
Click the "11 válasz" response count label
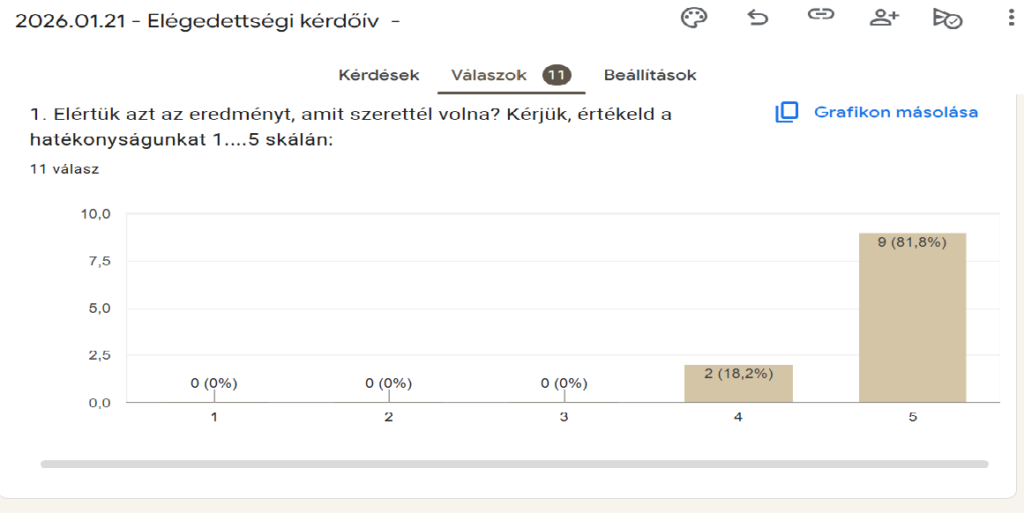point(65,169)
